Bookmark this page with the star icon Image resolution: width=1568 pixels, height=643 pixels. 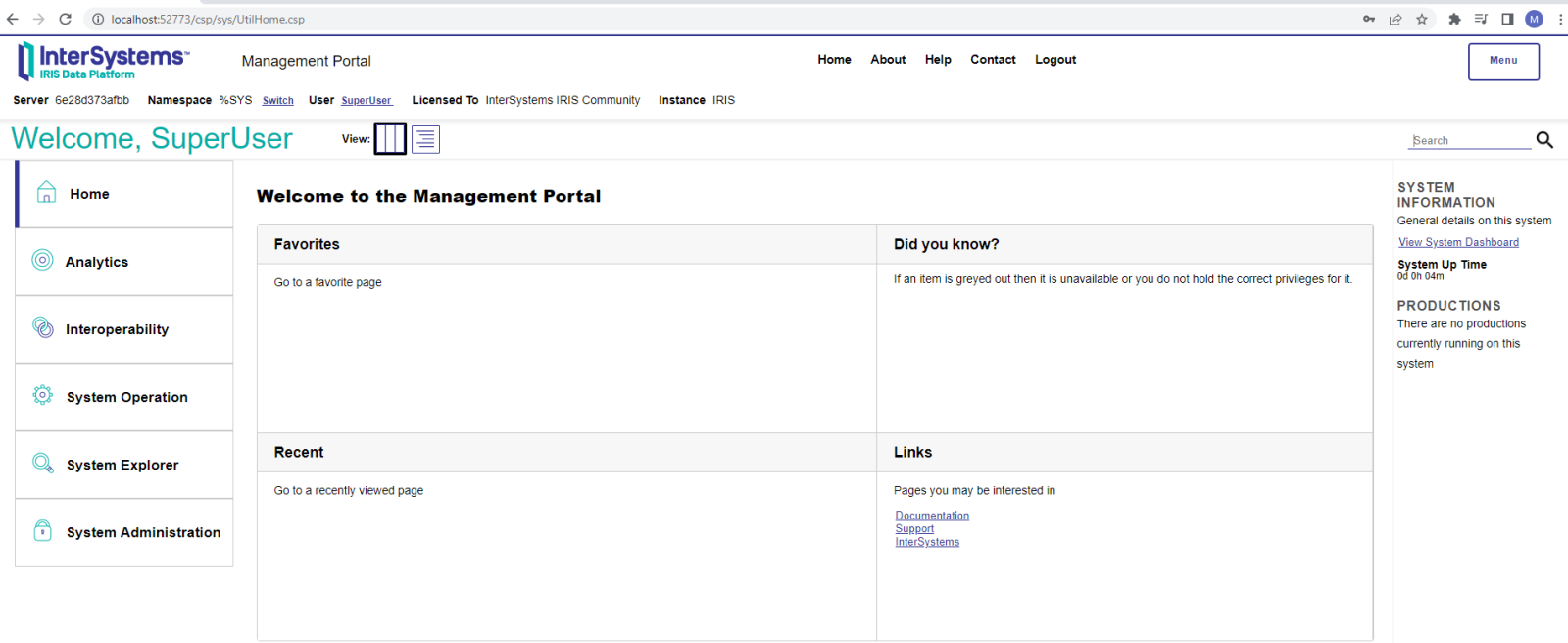click(x=1422, y=19)
